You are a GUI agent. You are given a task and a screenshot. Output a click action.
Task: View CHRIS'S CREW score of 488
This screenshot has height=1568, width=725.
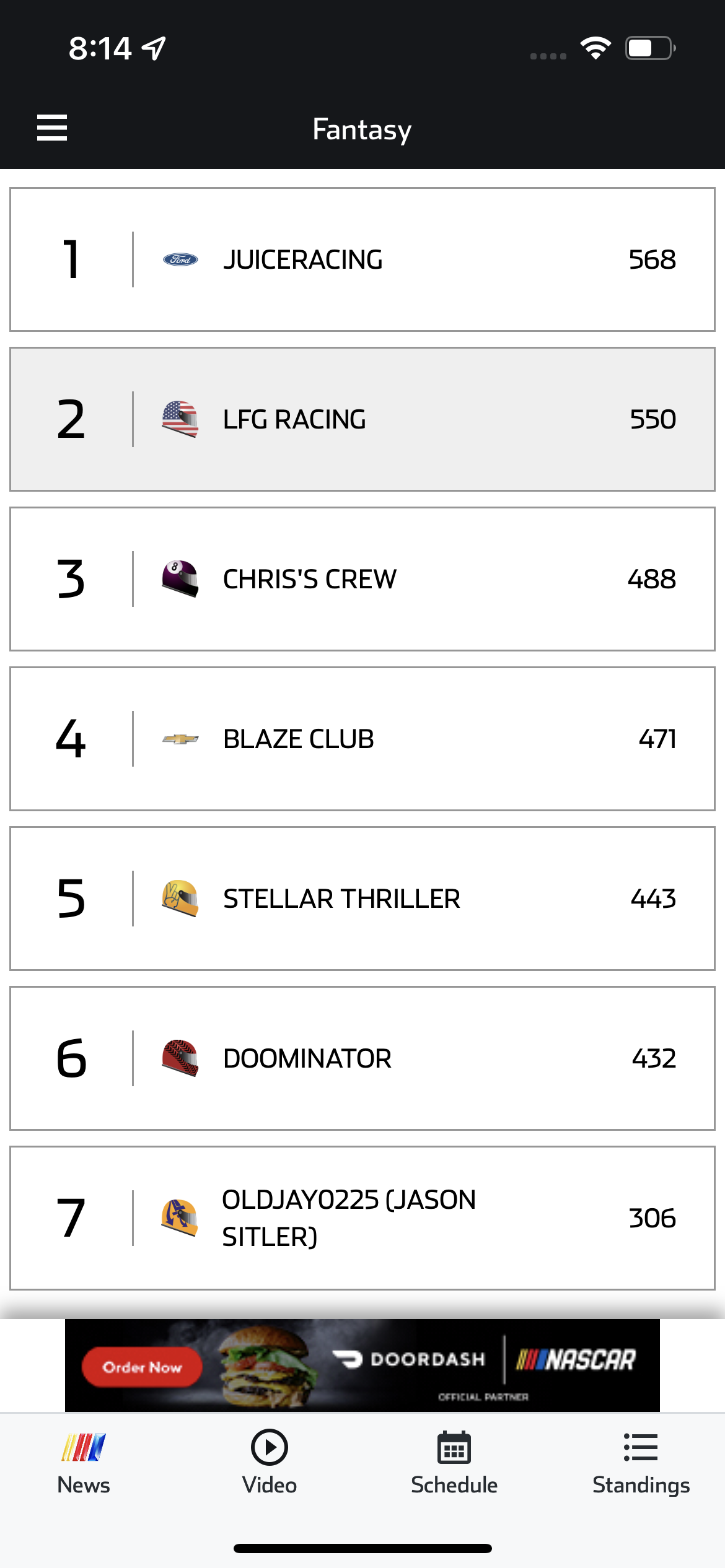[651, 579]
